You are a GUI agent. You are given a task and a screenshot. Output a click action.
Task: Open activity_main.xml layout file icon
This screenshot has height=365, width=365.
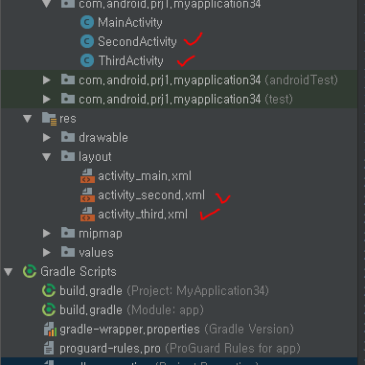87,176
